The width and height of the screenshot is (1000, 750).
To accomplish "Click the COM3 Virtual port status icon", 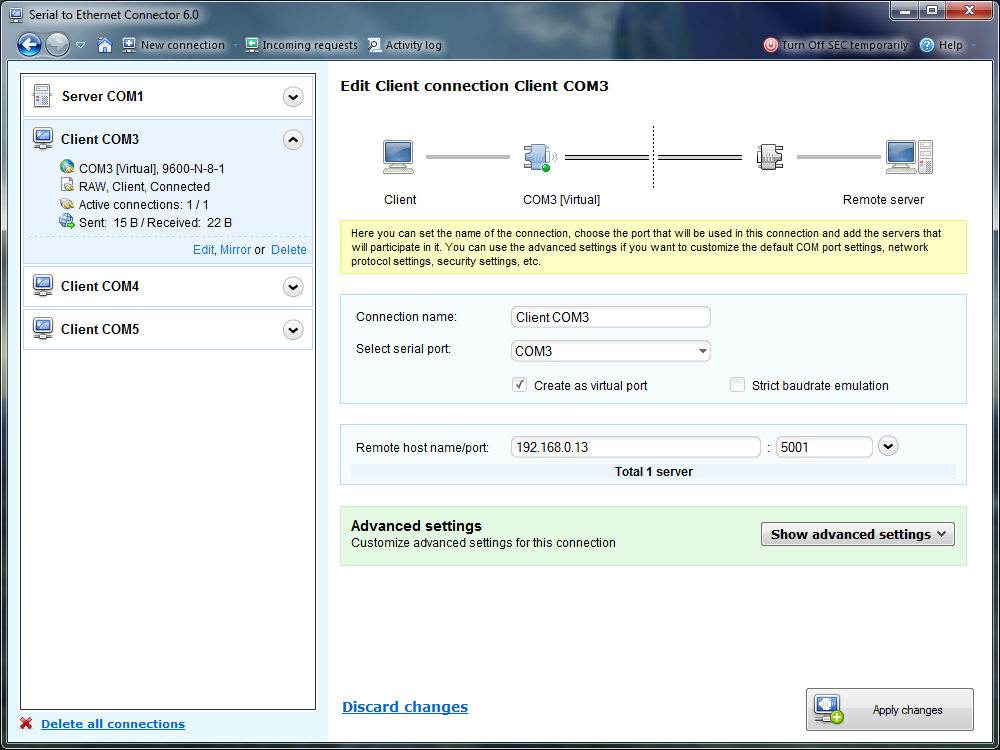I will click(67, 167).
